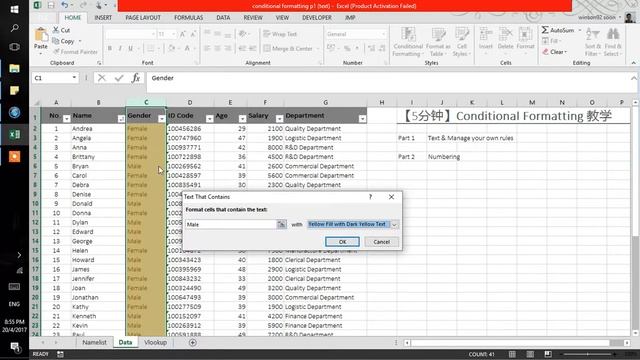640x360 pixels.
Task: Click the Clear eraser command
Action: (554, 52)
